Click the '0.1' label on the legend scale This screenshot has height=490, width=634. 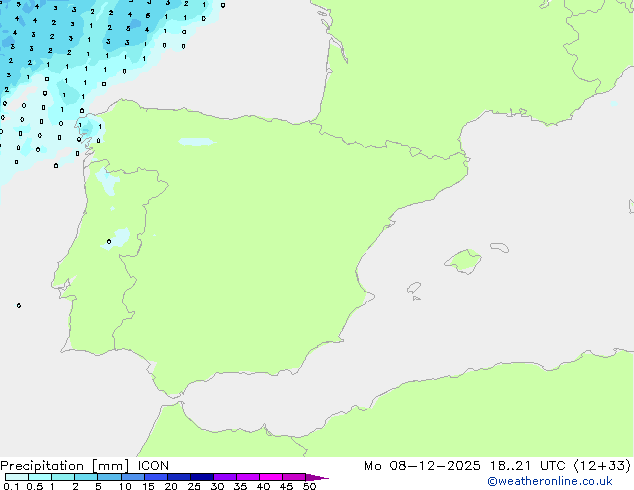click(11, 486)
